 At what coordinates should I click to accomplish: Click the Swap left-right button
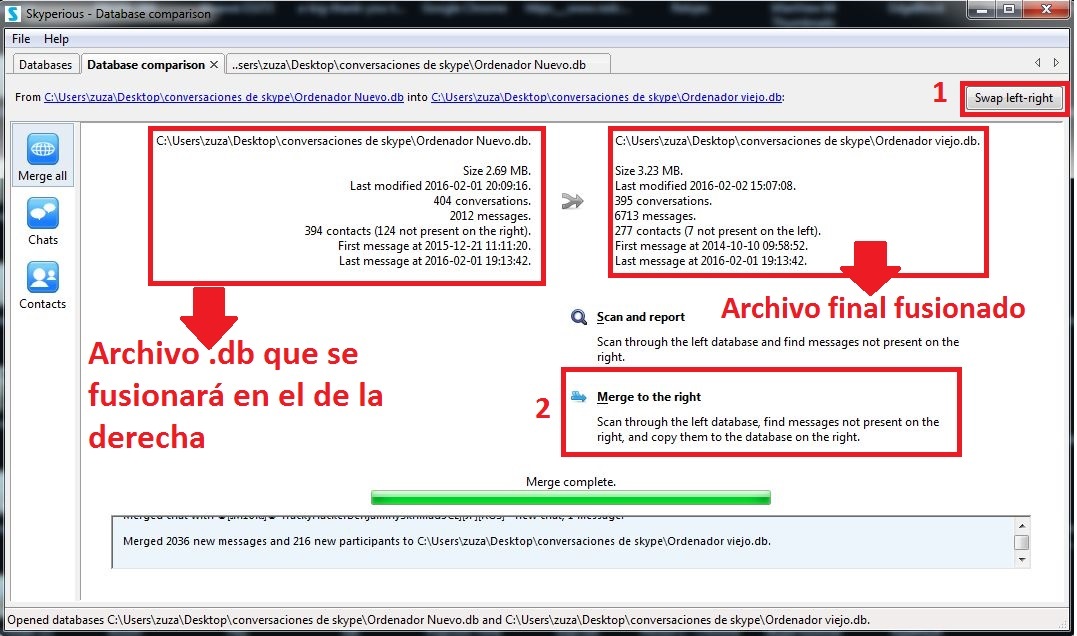pos(1013,98)
